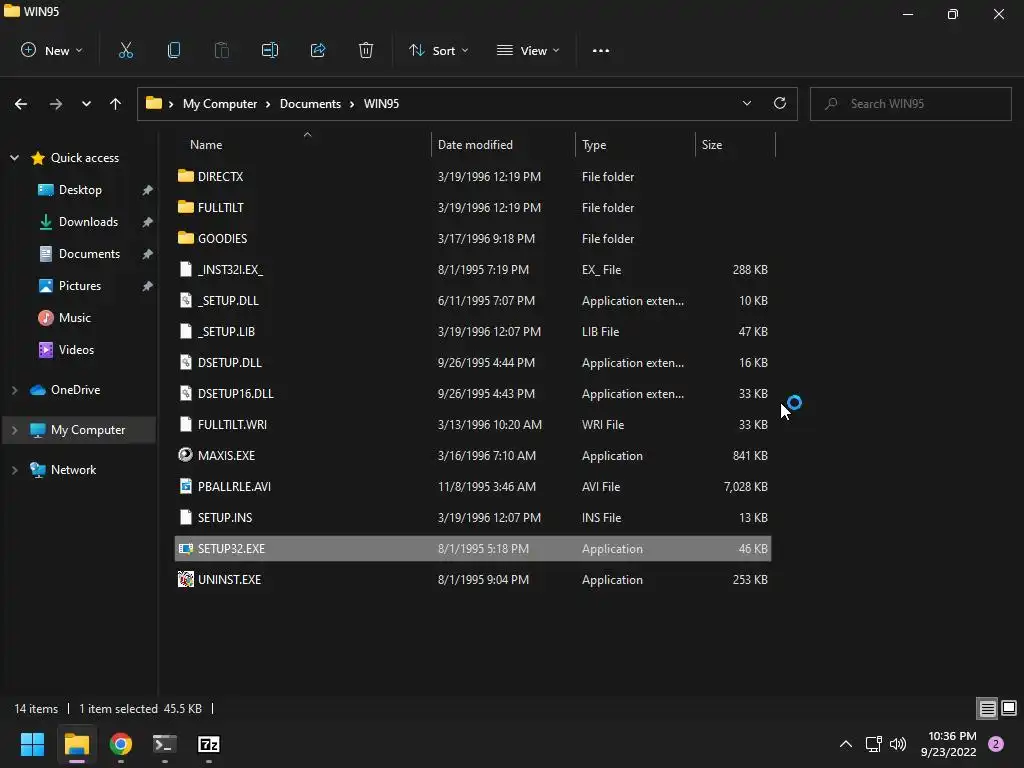Switch to large thumbnails view icon
Viewport: 1024px width, 768px height.
pos(1009,708)
